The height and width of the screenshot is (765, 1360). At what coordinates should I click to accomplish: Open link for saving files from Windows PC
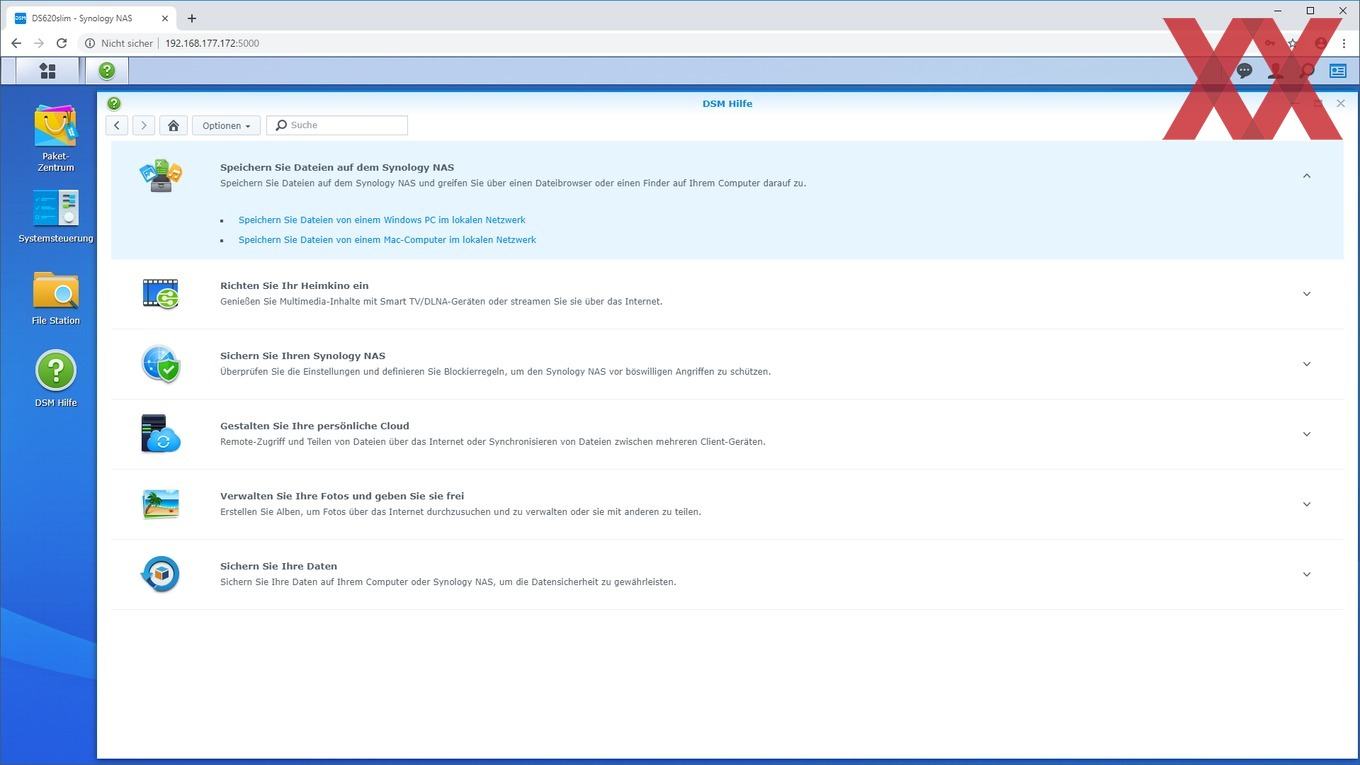pyautogui.click(x=381, y=220)
